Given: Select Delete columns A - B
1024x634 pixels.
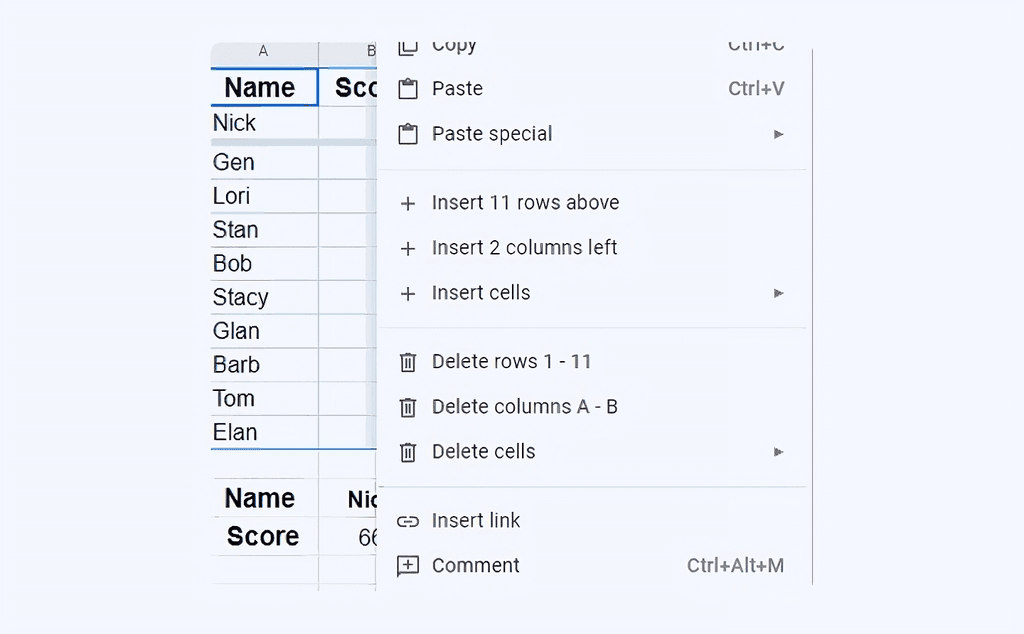Looking at the screenshot, I should click(524, 407).
